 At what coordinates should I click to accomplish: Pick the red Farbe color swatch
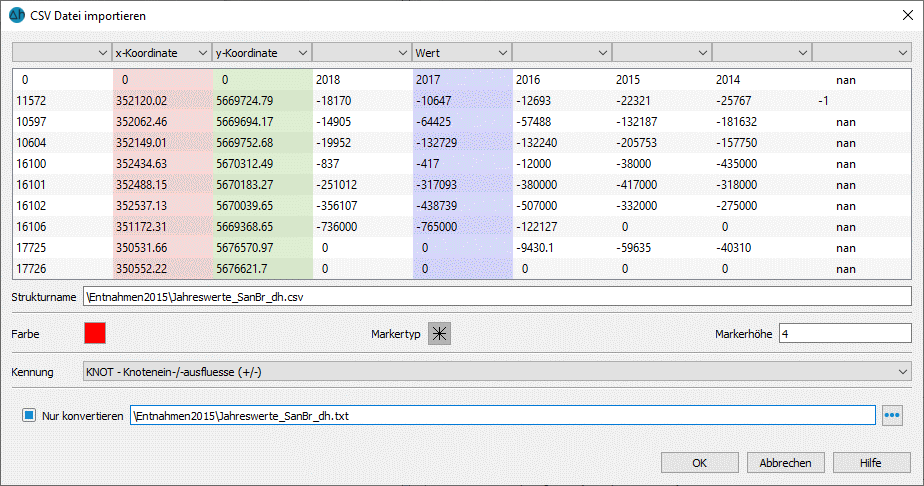point(95,333)
